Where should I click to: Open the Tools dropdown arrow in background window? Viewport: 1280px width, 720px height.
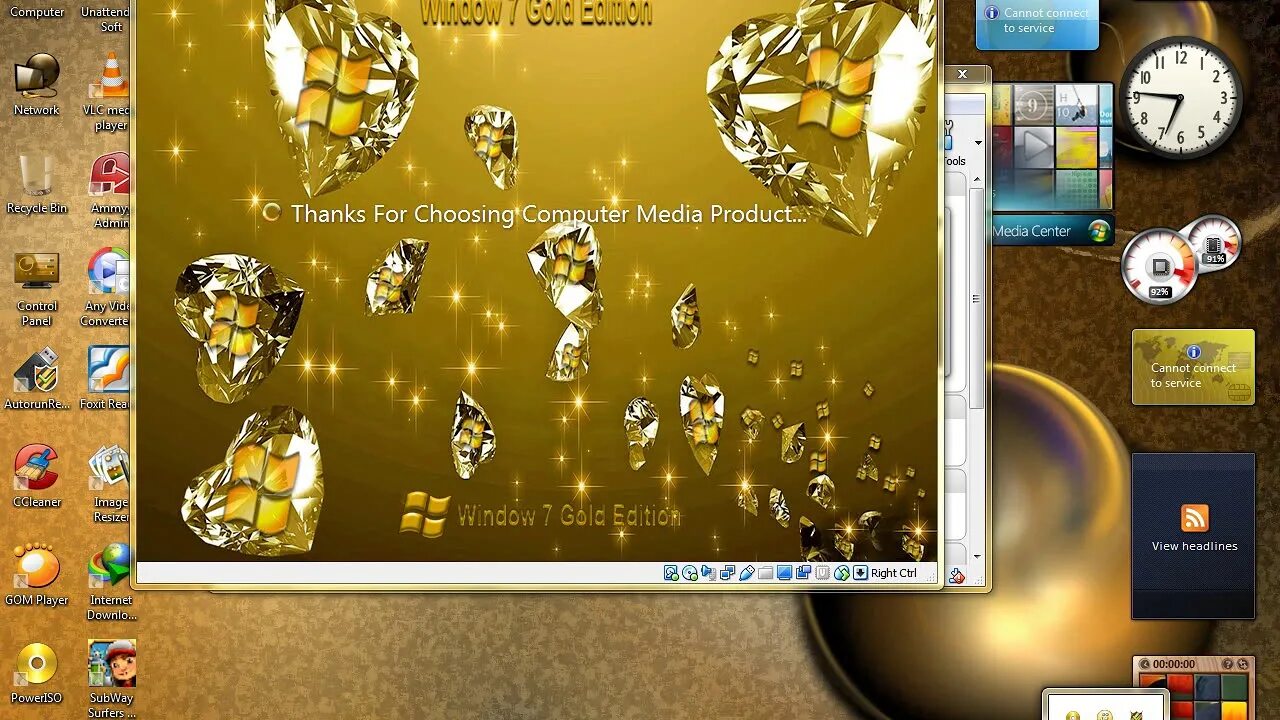[978, 143]
